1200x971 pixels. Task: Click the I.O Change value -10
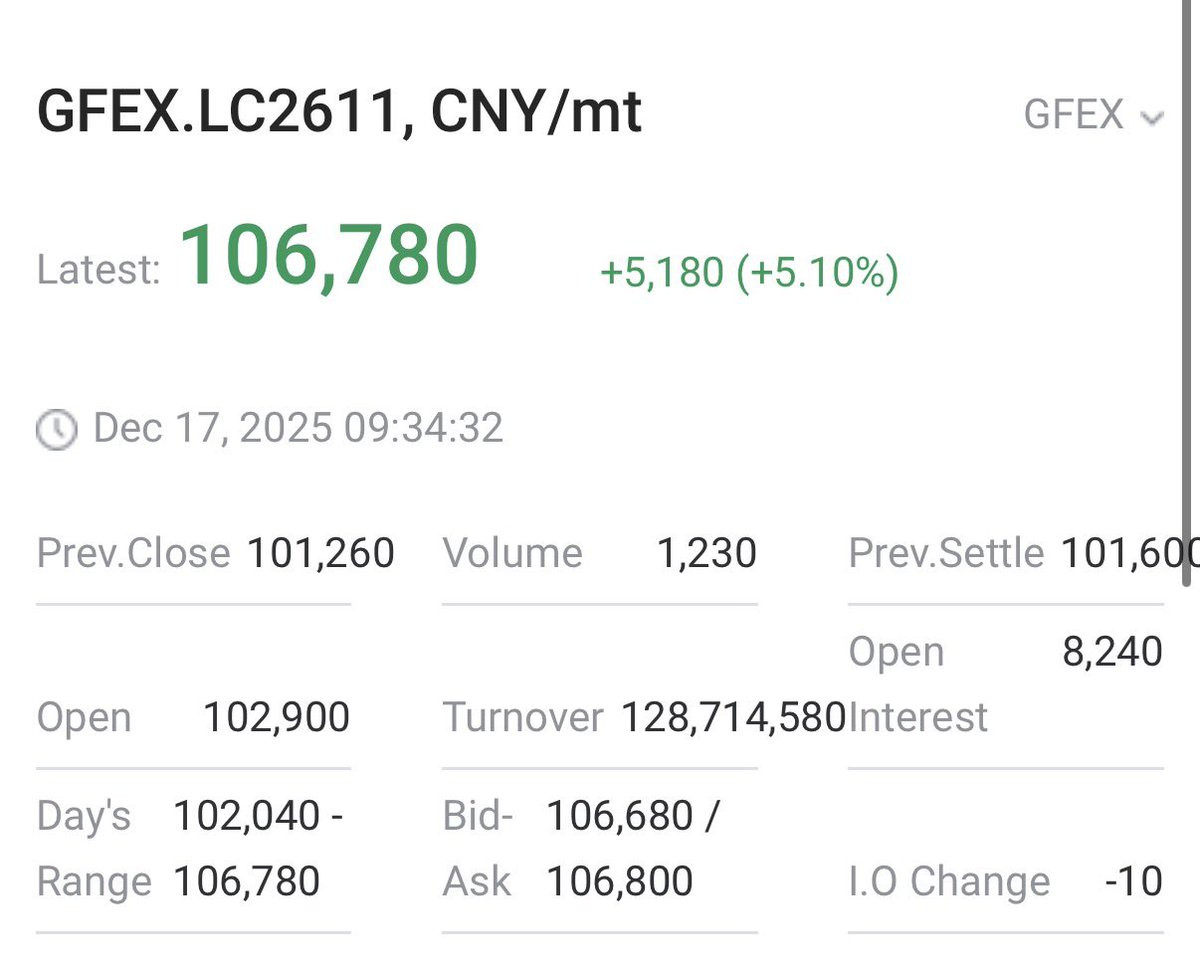tap(1134, 882)
